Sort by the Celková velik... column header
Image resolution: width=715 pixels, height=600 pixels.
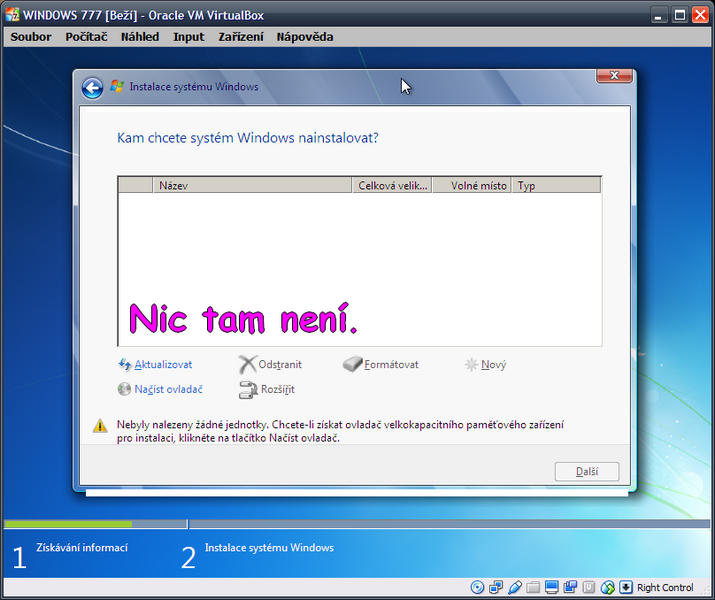pyautogui.click(x=392, y=186)
